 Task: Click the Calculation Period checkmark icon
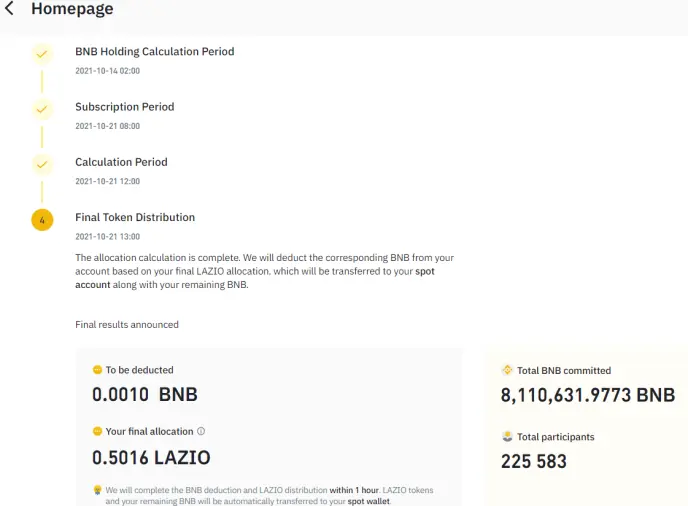click(42, 165)
